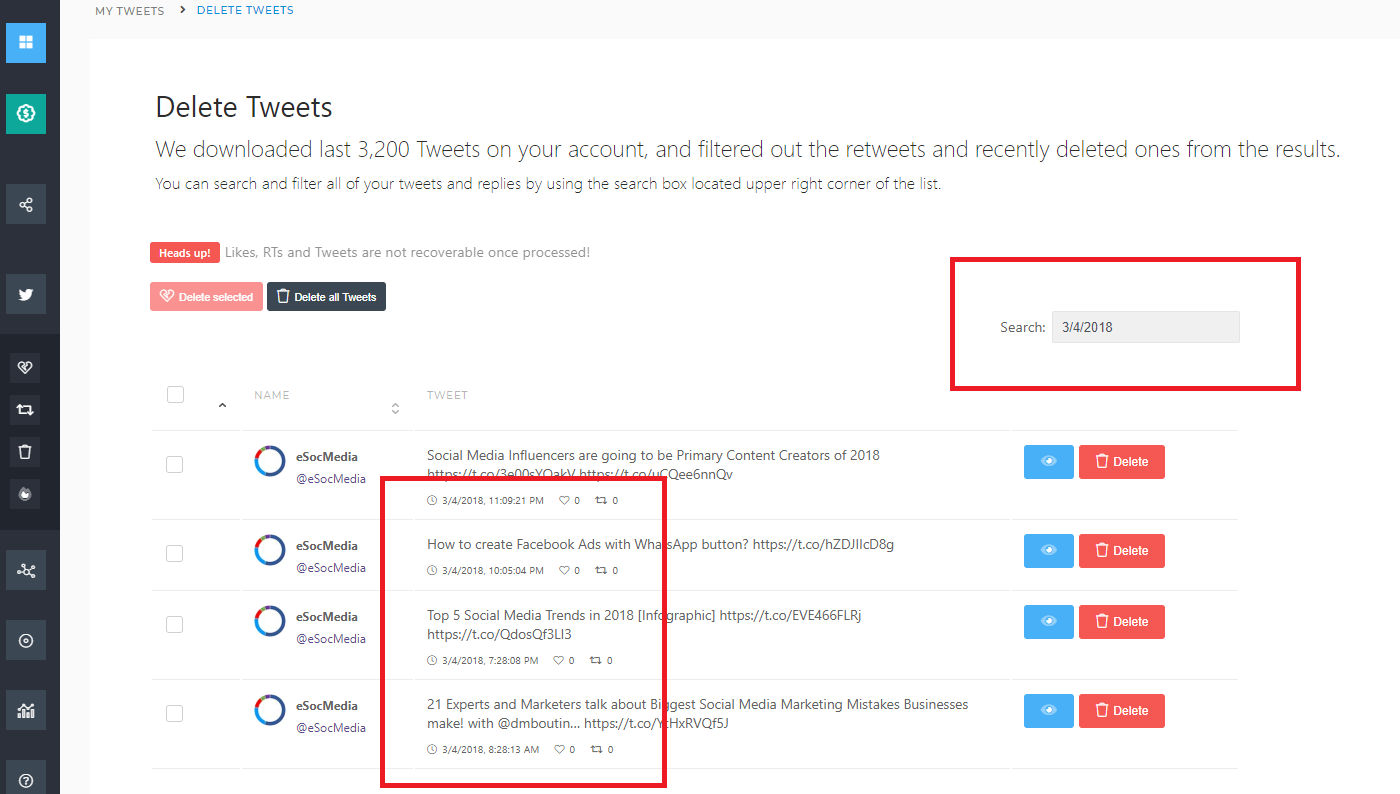The height and width of the screenshot is (794, 1400).
Task: Click eSocMedia avatar in Facebook Ads row
Action: 270,551
